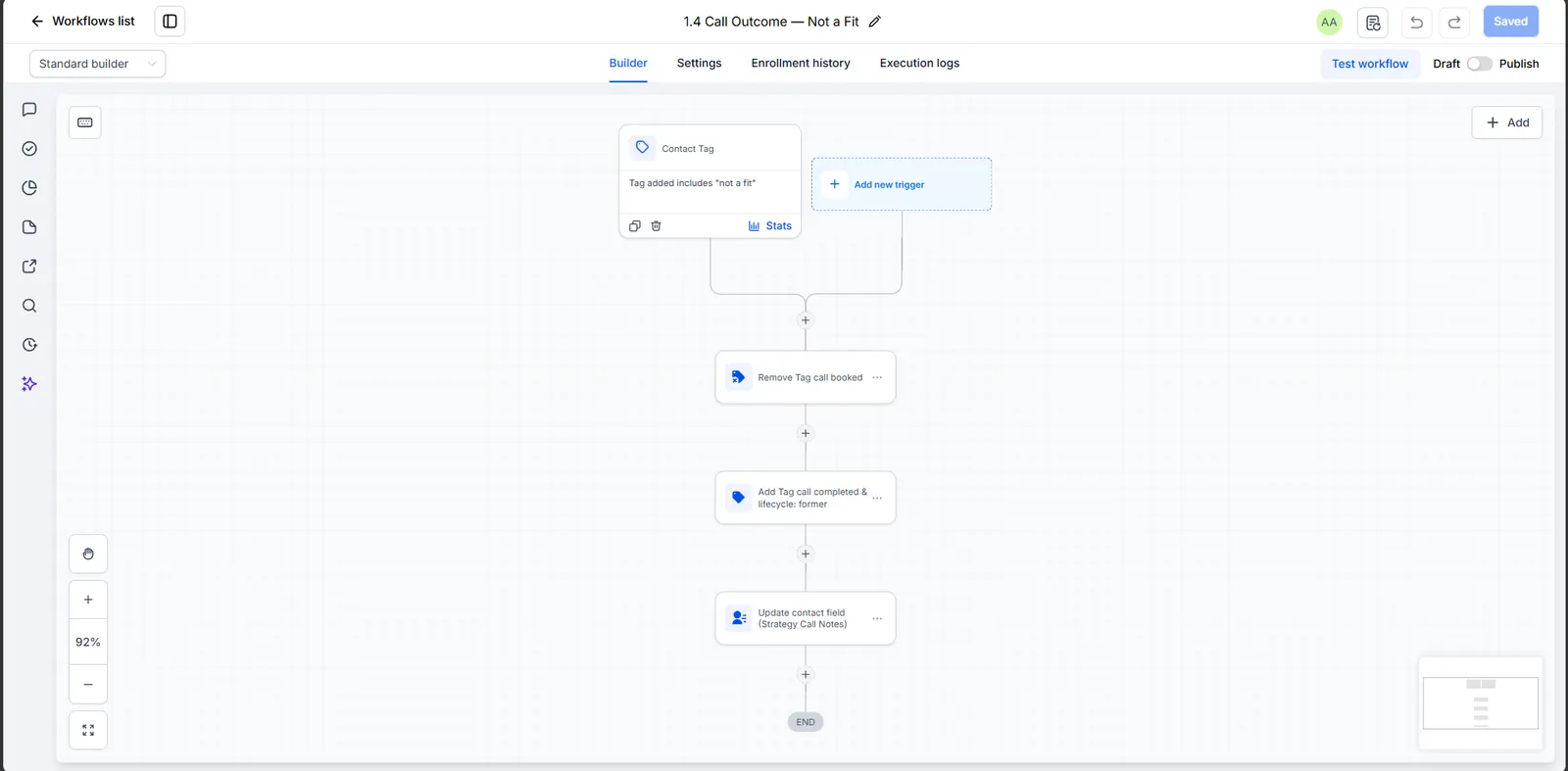Open the document sidebar icon
This screenshot has width=1568, height=771.
click(29, 227)
